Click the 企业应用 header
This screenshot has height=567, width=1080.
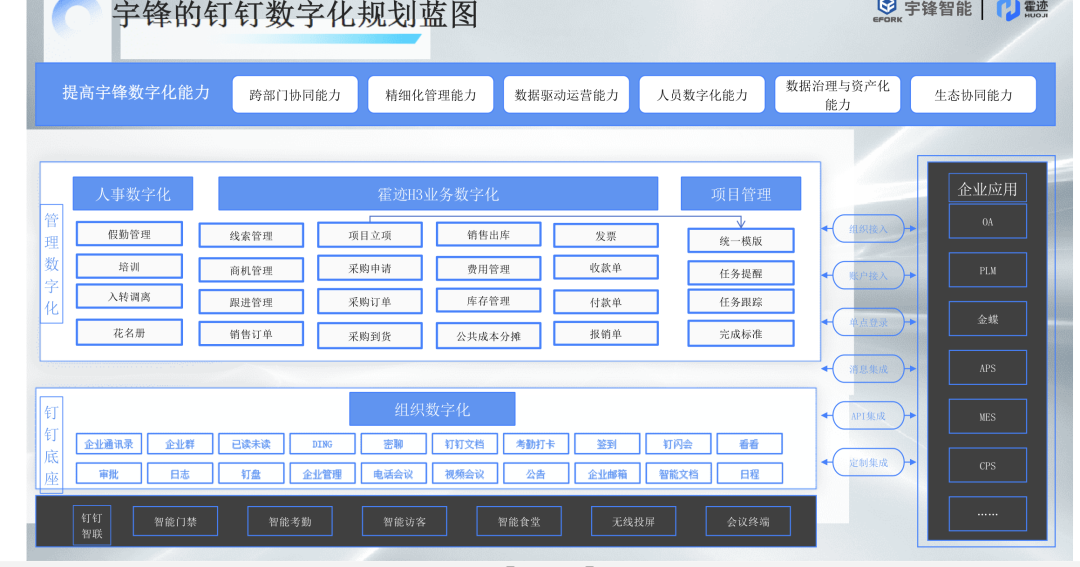988,189
